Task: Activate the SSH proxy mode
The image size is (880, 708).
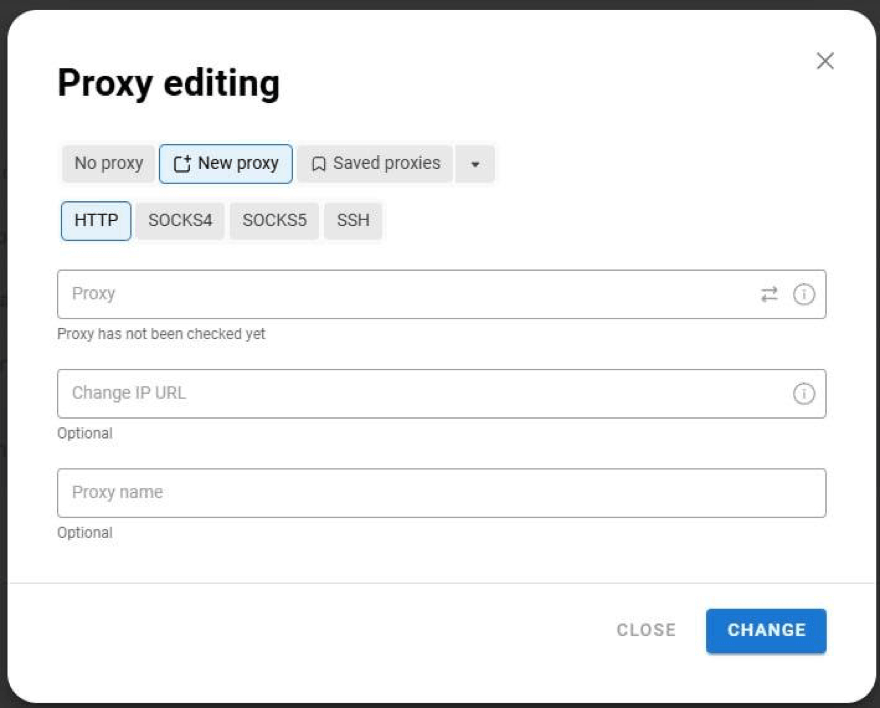Action: pos(353,220)
